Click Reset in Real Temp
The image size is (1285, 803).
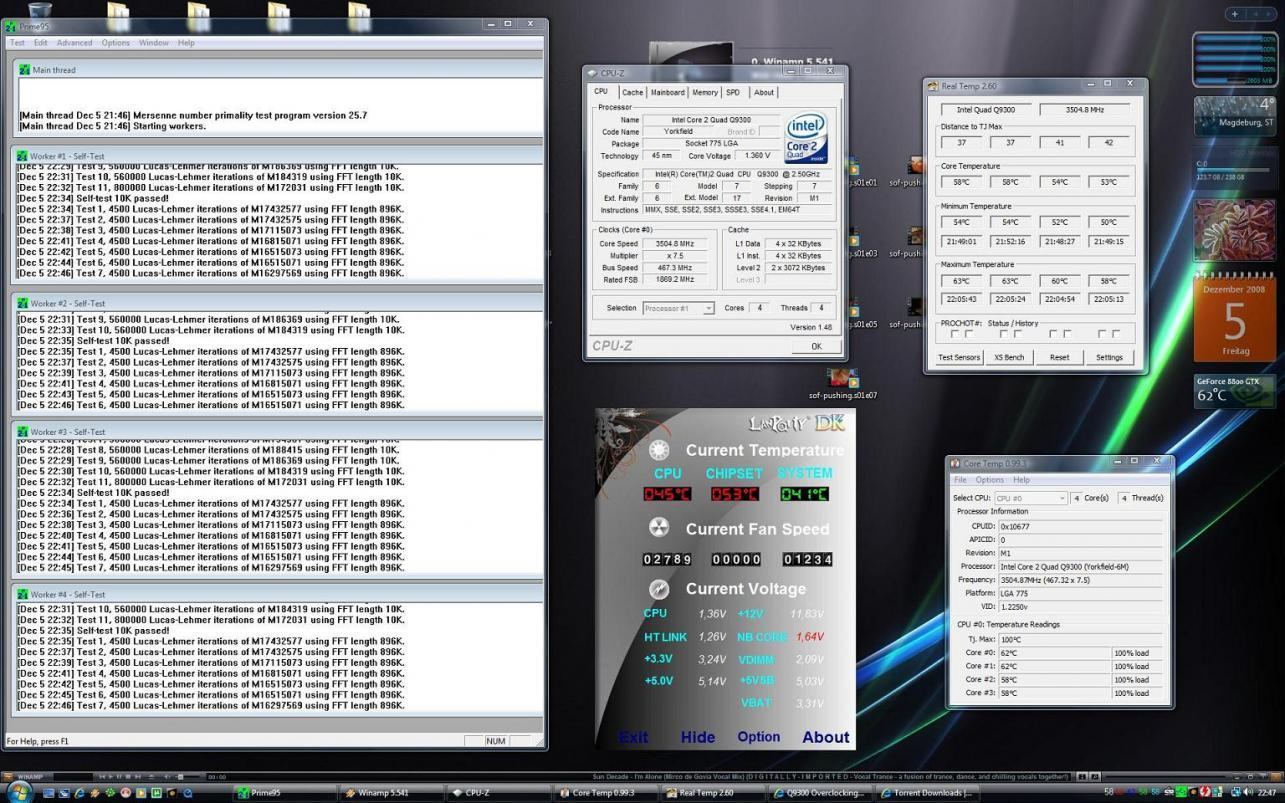(x=1059, y=357)
